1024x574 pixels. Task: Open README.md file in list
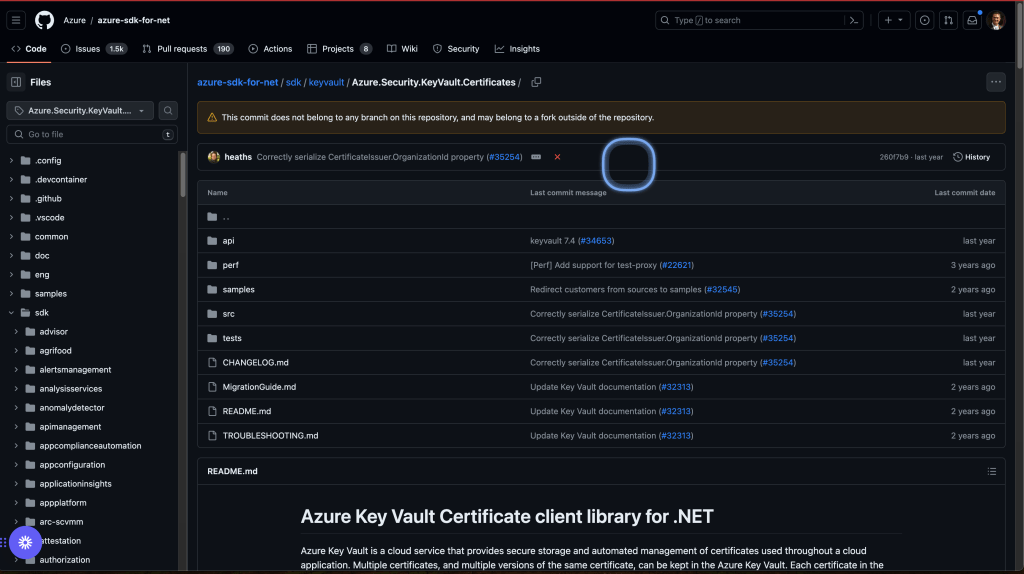[x=247, y=411]
